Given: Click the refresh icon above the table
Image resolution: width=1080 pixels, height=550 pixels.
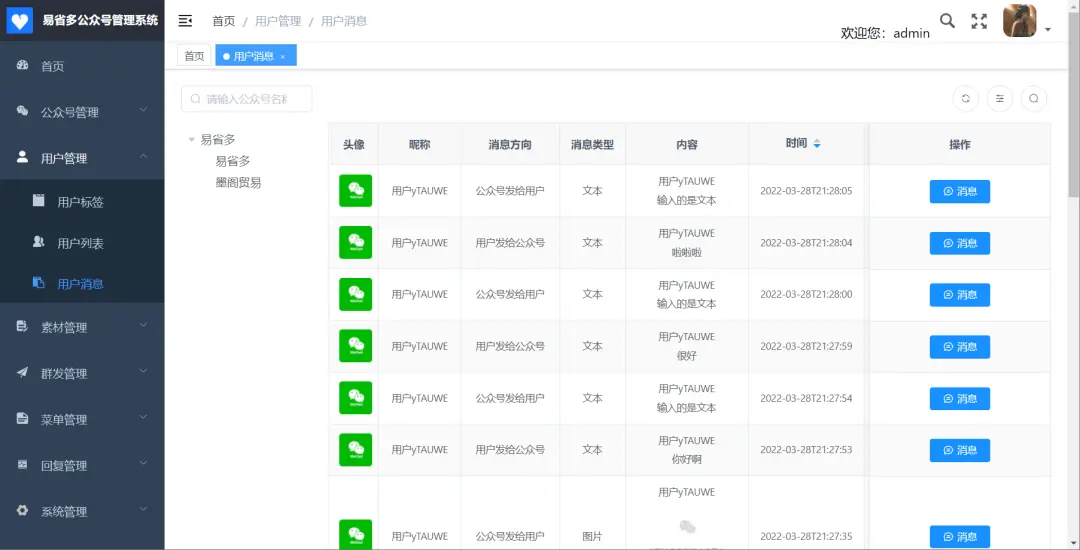Looking at the screenshot, I should pyautogui.click(x=965, y=98).
